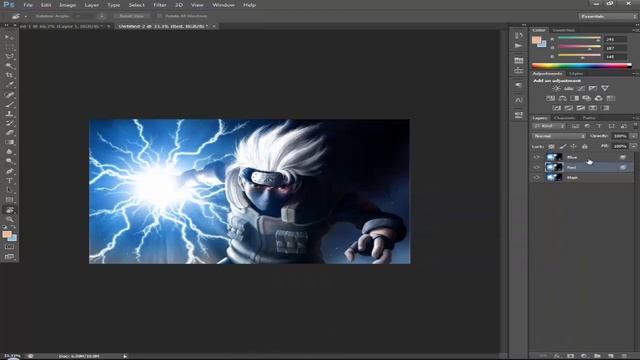Select the Horizontal Type tool
Viewport: 640px width, 360px height.
(9, 180)
